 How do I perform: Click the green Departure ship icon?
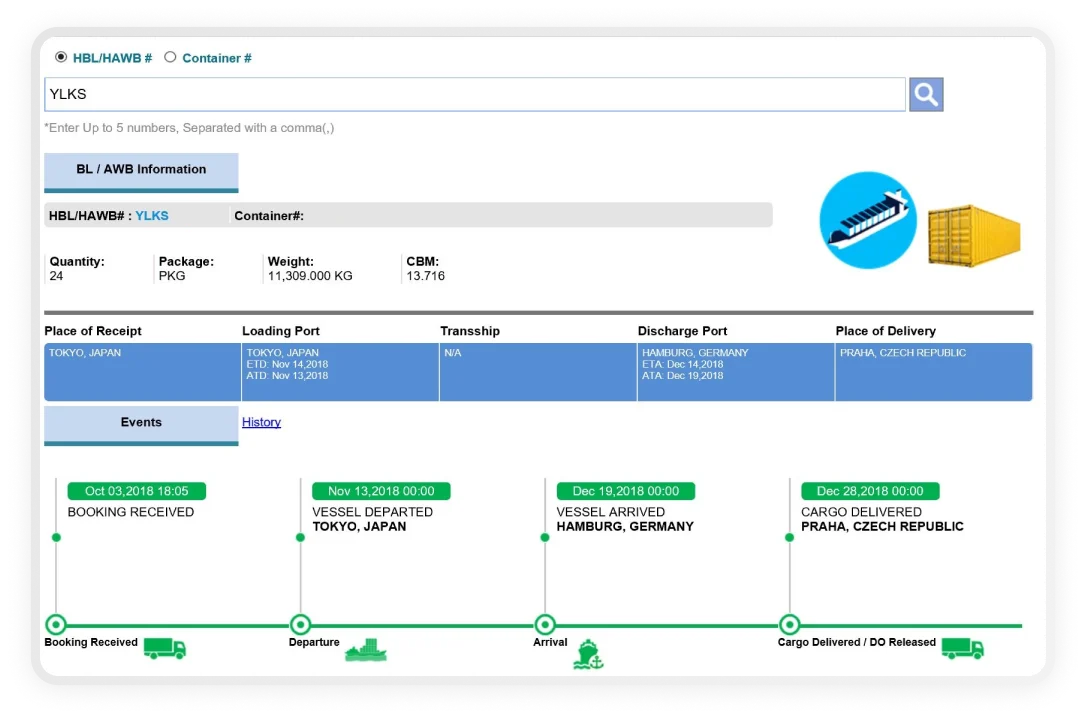click(x=365, y=650)
